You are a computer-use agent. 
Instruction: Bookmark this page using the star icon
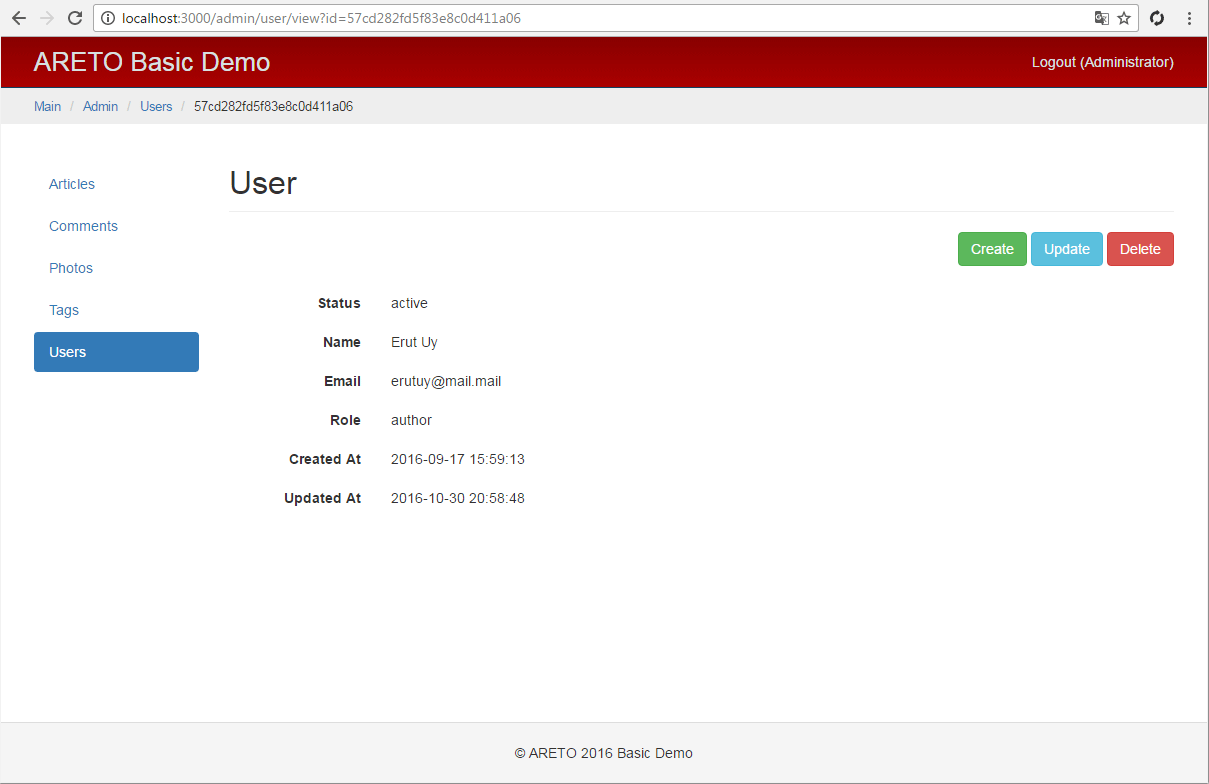(x=1124, y=18)
